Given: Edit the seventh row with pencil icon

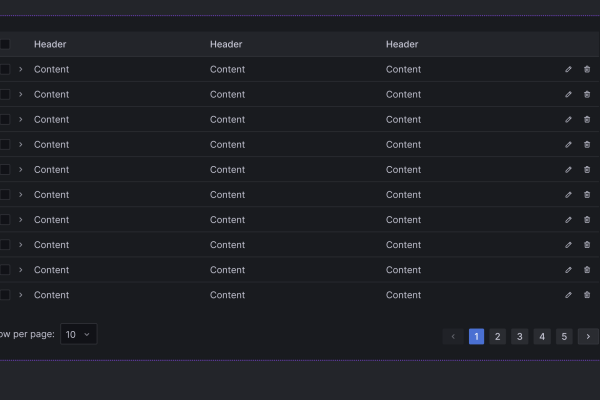Looking at the screenshot, I should [569, 219].
